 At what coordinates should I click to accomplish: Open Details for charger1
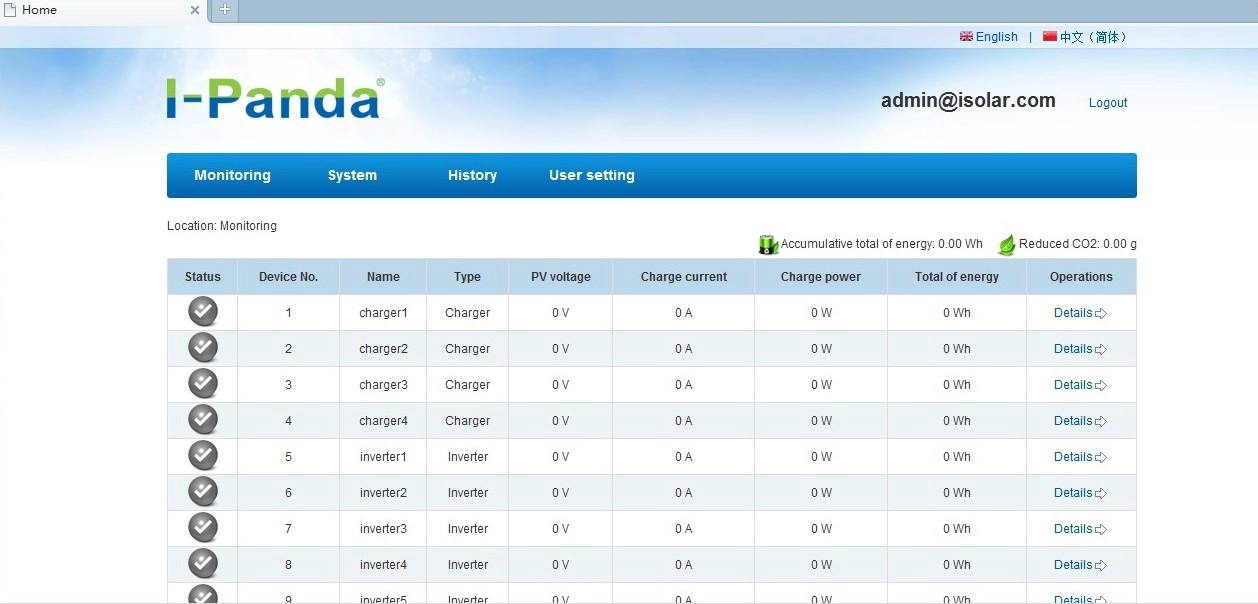point(1080,313)
